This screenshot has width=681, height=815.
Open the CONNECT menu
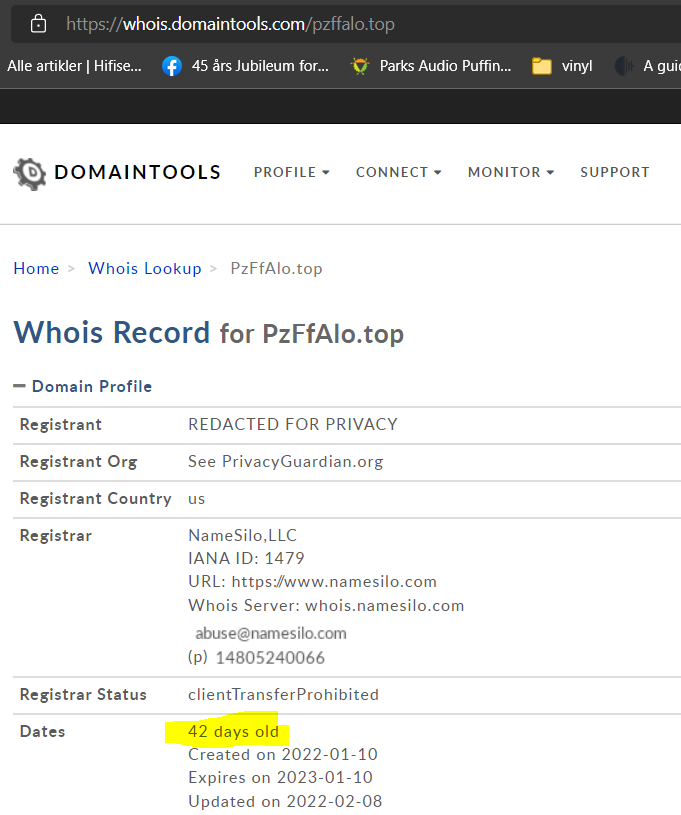click(392, 172)
